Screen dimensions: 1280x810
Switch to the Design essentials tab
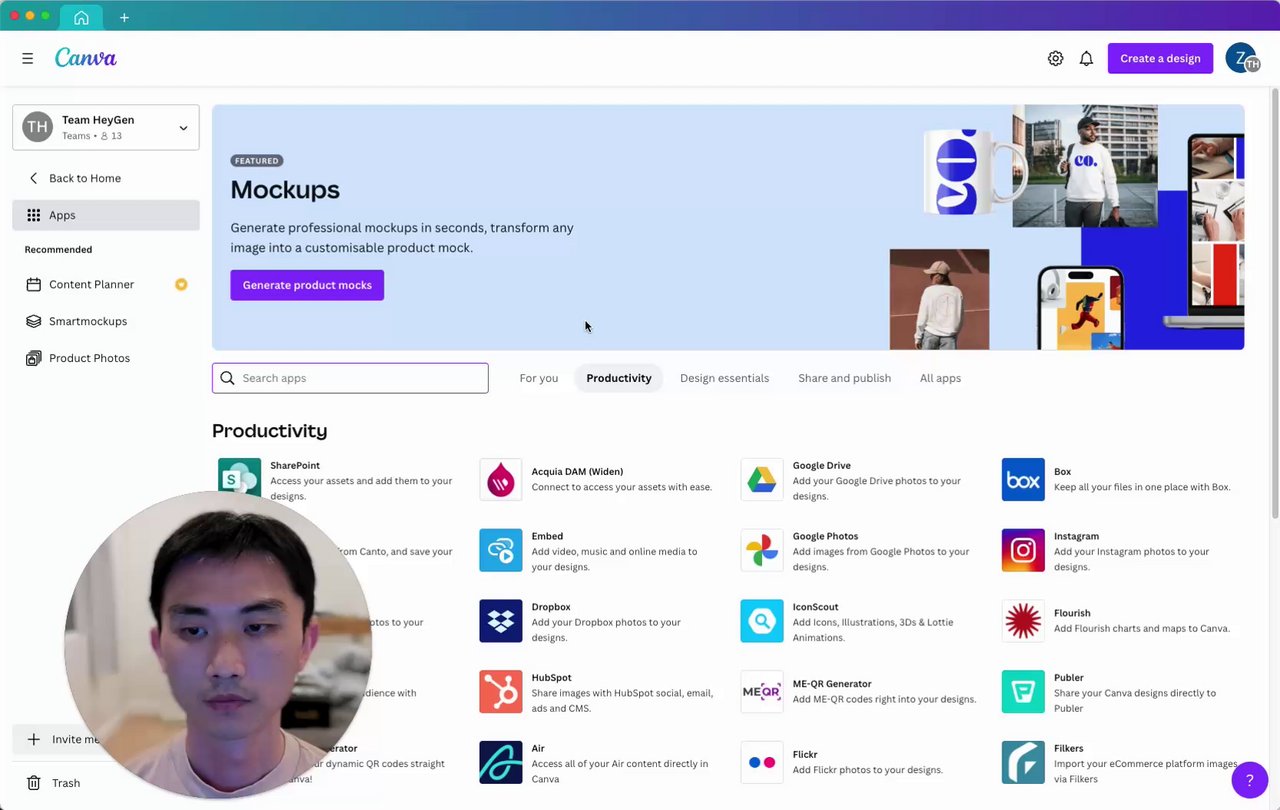point(725,378)
